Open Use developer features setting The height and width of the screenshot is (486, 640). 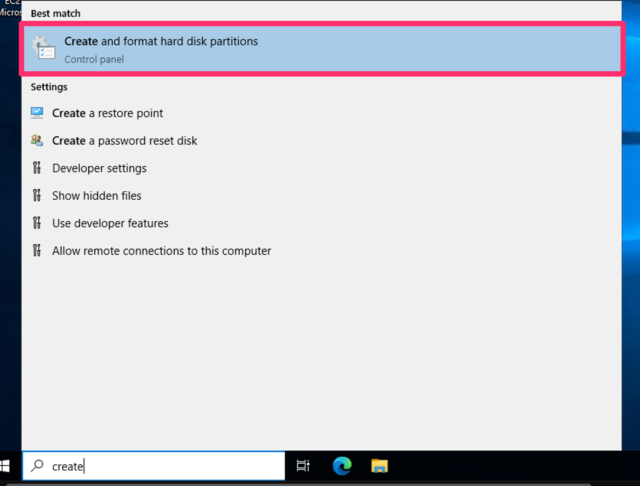coord(110,223)
